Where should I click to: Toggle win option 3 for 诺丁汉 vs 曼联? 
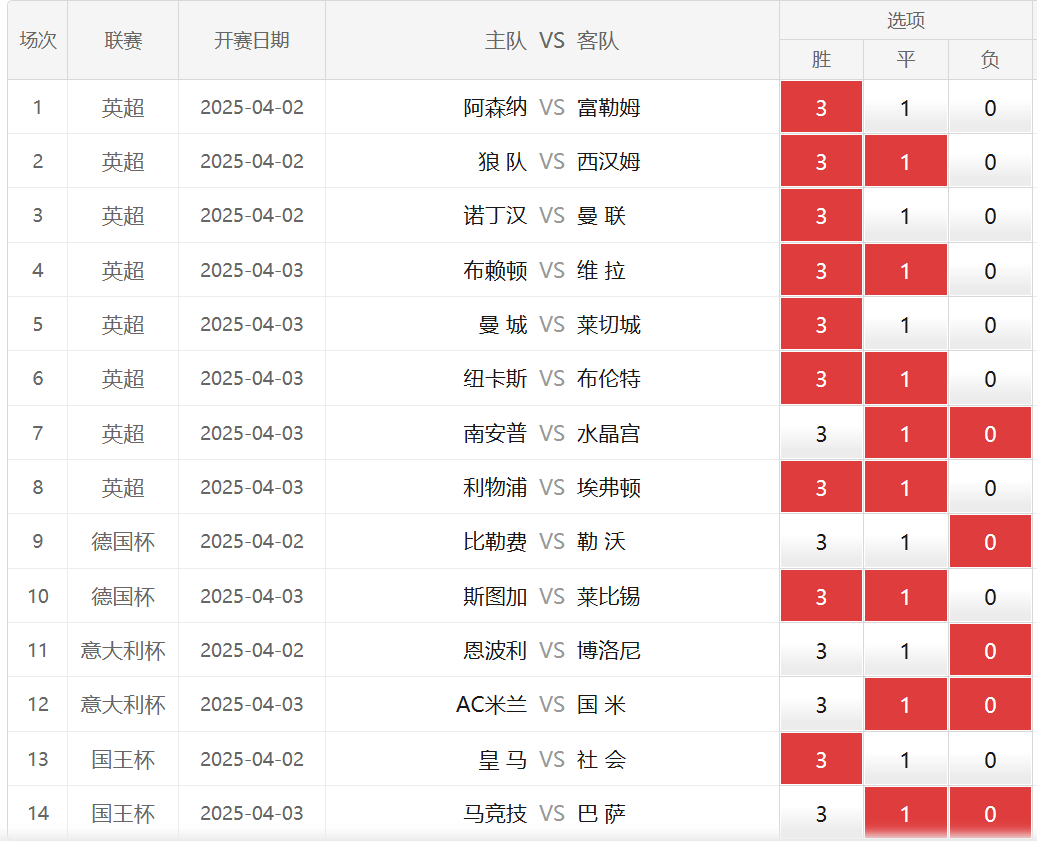click(821, 216)
